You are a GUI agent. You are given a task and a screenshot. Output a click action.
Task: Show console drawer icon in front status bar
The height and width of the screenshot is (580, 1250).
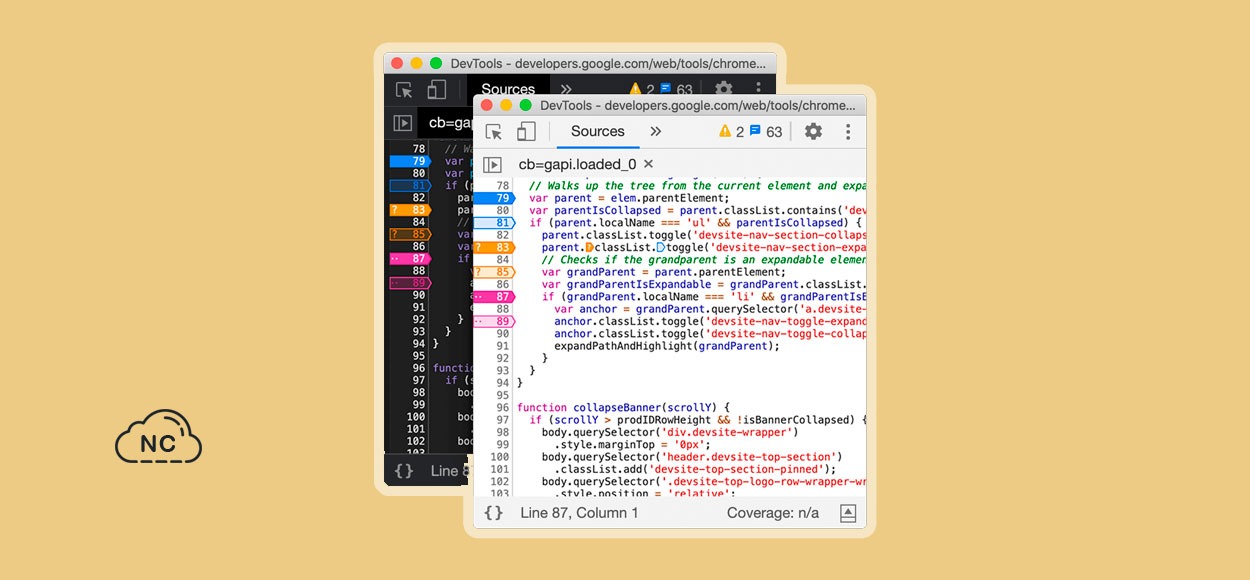point(847,513)
